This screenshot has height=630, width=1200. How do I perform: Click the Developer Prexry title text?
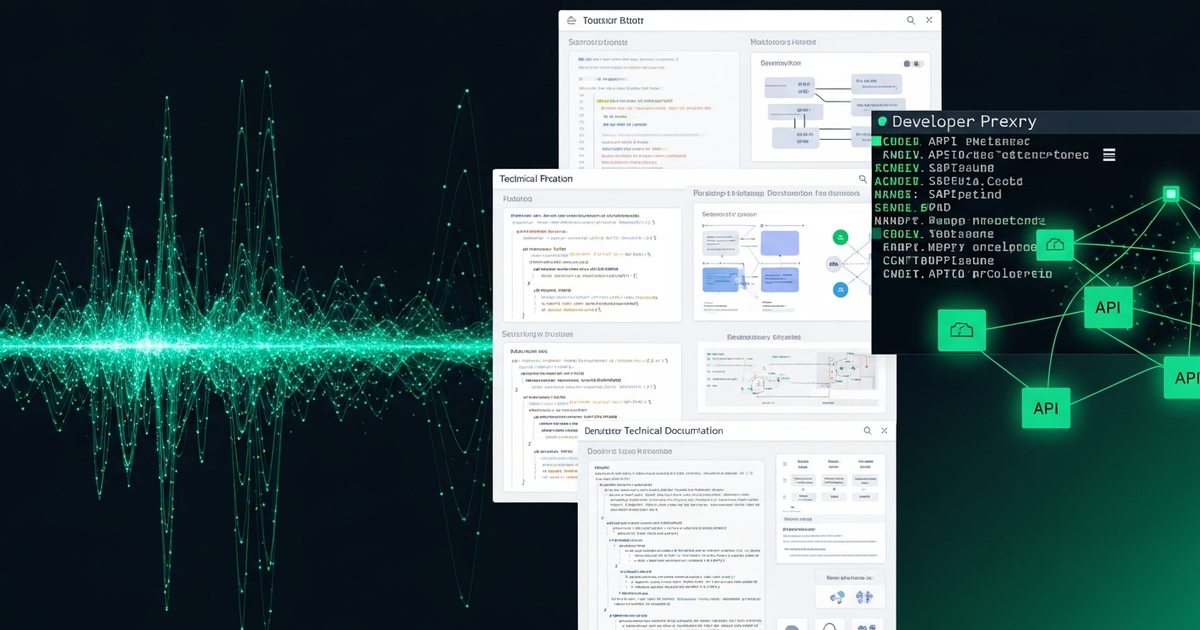964,122
